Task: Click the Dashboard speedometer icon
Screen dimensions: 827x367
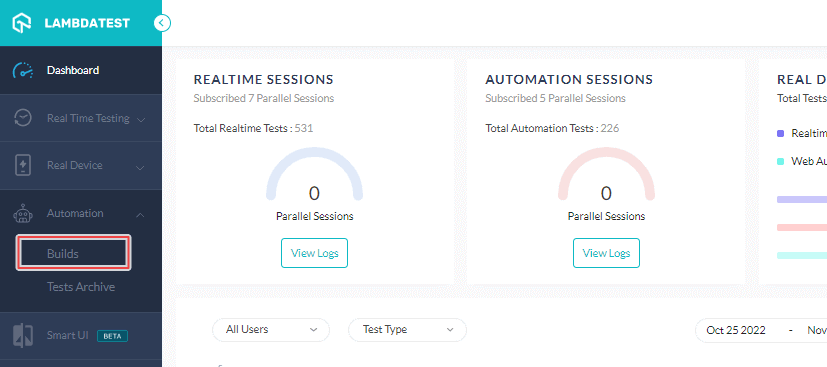Action: tap(23, 70)
